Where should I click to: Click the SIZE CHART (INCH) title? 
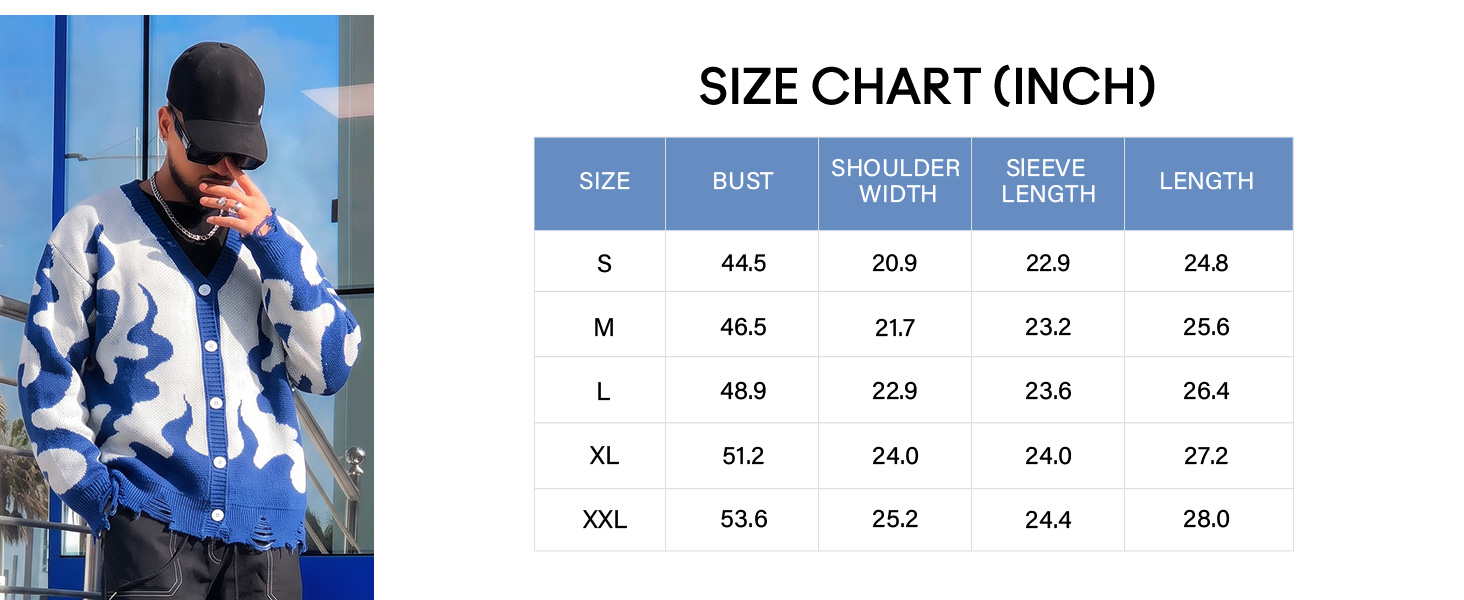pos(927,87)
